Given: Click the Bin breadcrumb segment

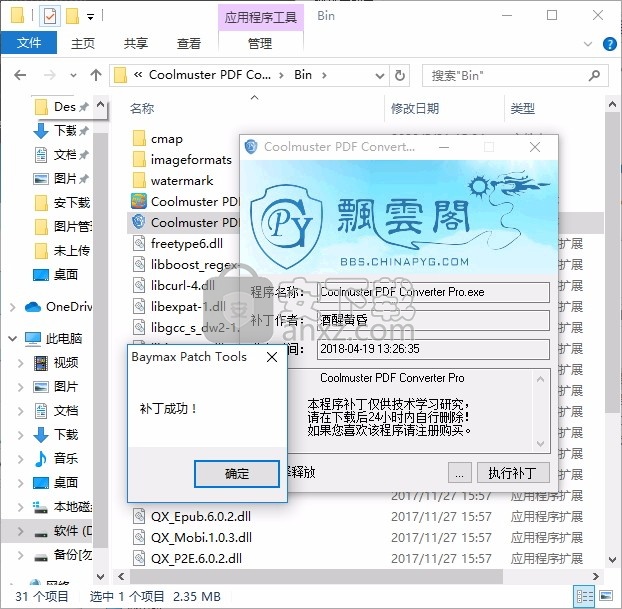Looking at the screenshot, I should [x=303, y=75].
